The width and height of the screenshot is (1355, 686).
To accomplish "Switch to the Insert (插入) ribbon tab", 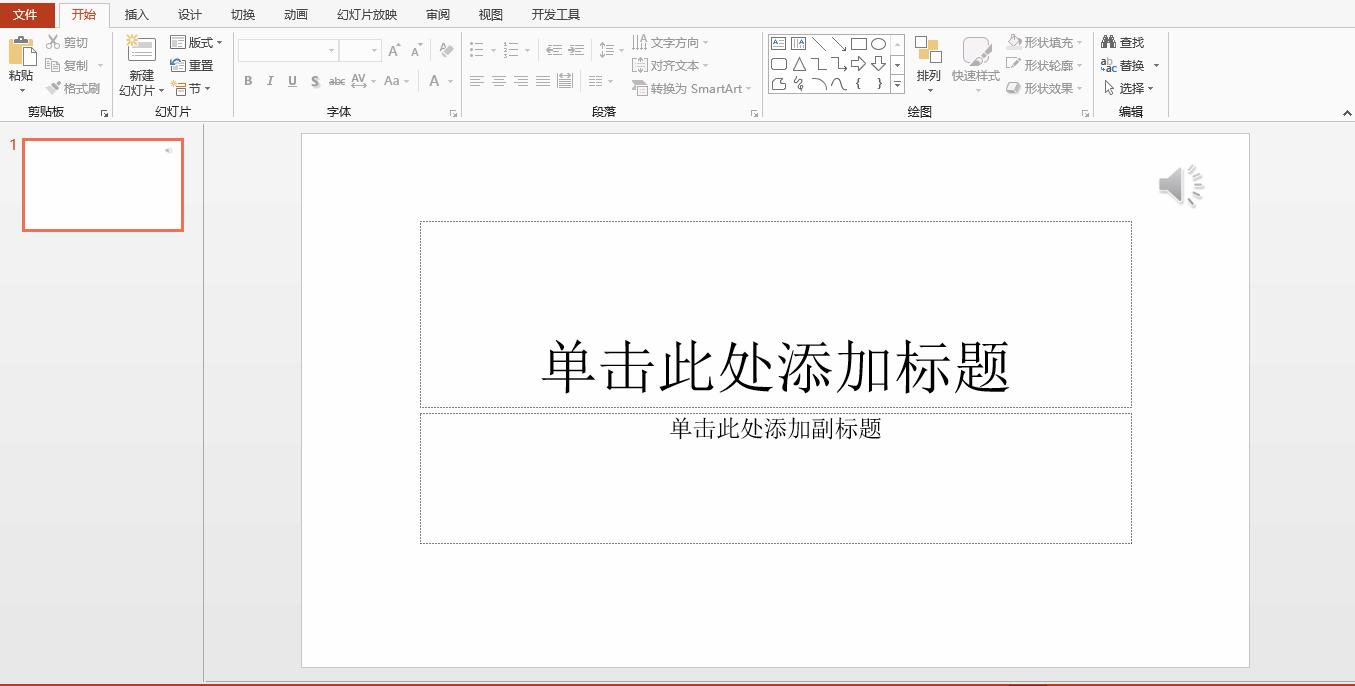I will pyautogui.click(x=136, y=14).
